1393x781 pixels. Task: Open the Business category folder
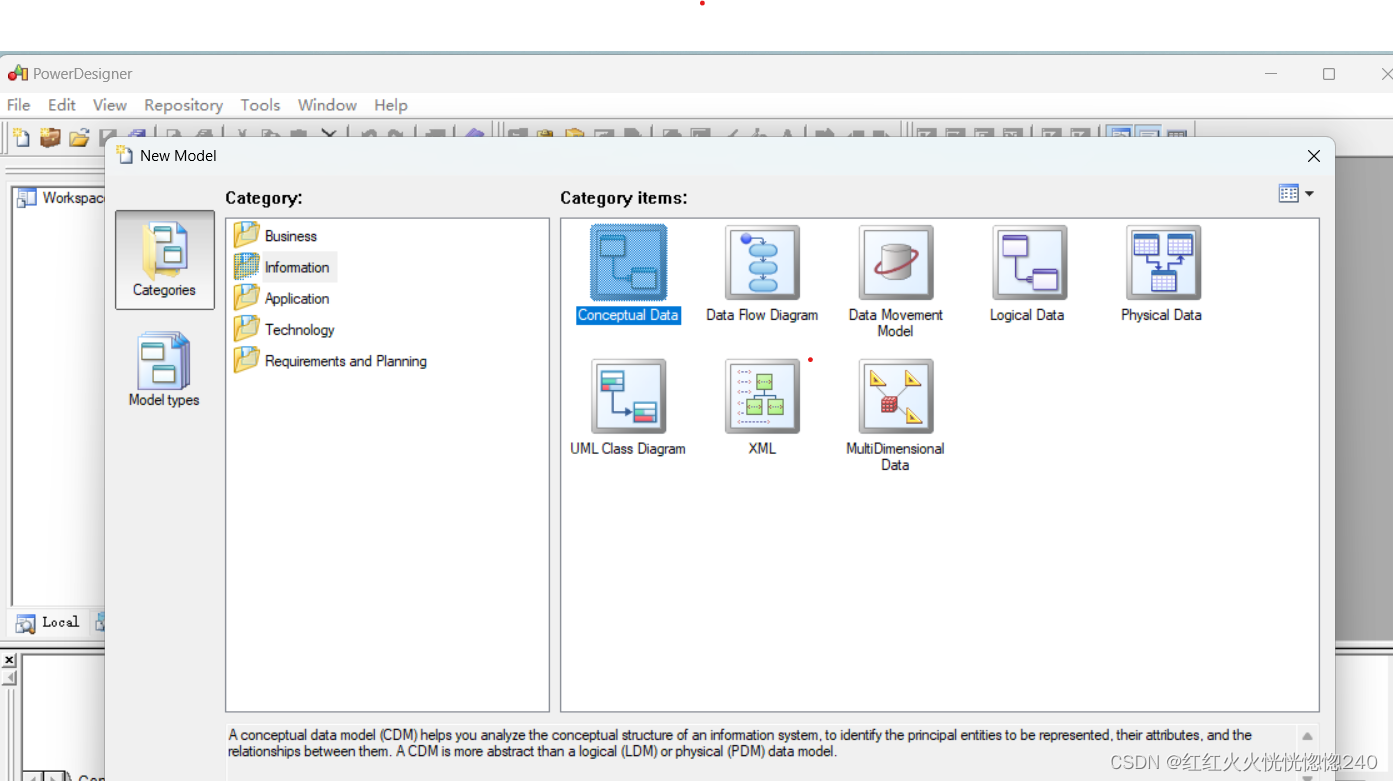point(276,236)
